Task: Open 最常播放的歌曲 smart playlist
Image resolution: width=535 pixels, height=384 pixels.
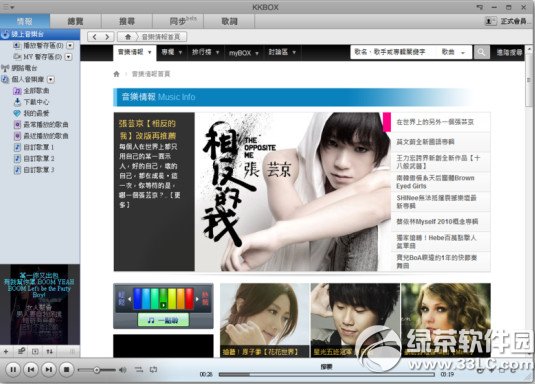Action: click(x=46, y=124)
